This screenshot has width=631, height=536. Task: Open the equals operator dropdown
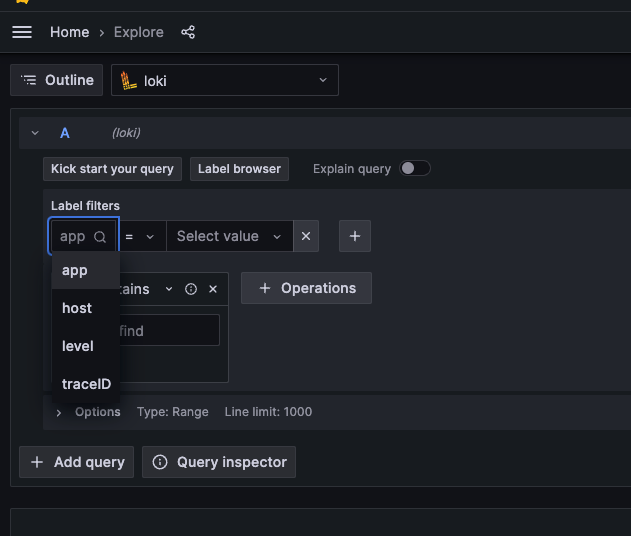[x=141, y=236]
